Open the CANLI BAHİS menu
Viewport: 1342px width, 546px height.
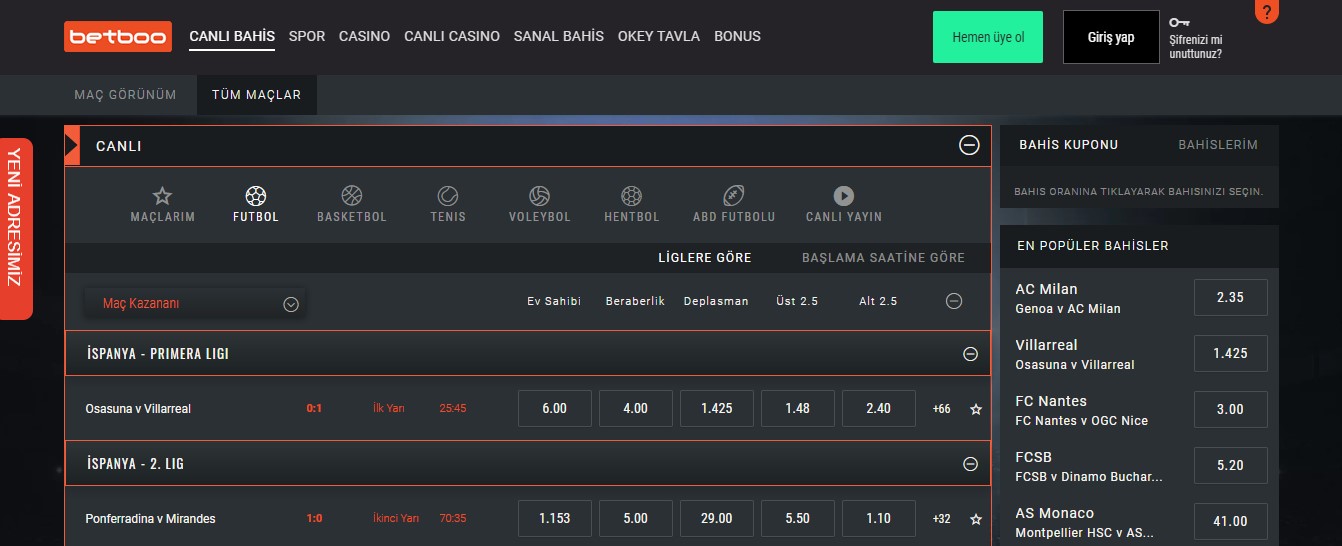(232, 36)
